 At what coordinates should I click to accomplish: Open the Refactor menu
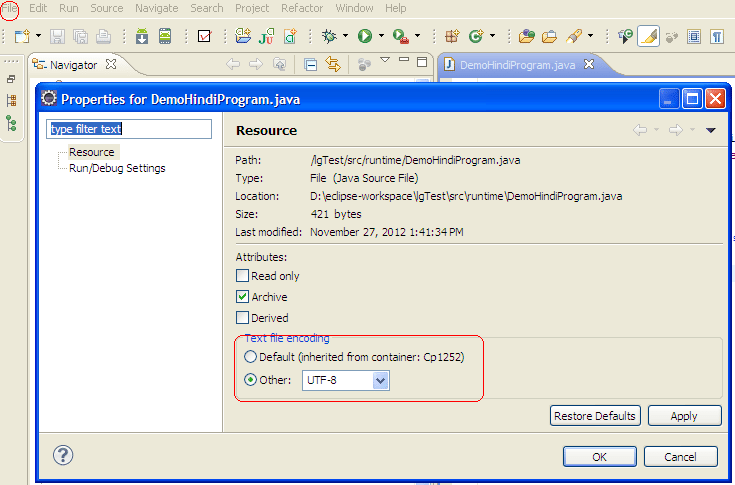point(302,8)
